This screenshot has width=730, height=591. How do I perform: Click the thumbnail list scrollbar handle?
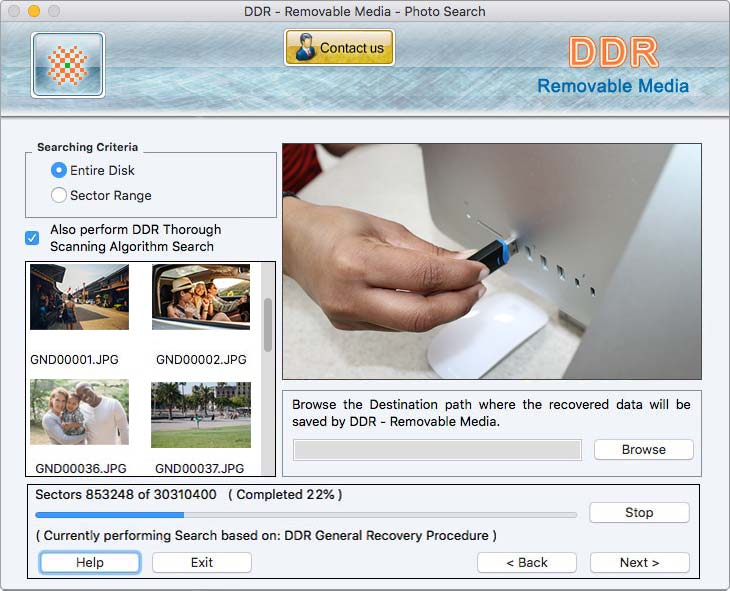(x=268, y=325)
